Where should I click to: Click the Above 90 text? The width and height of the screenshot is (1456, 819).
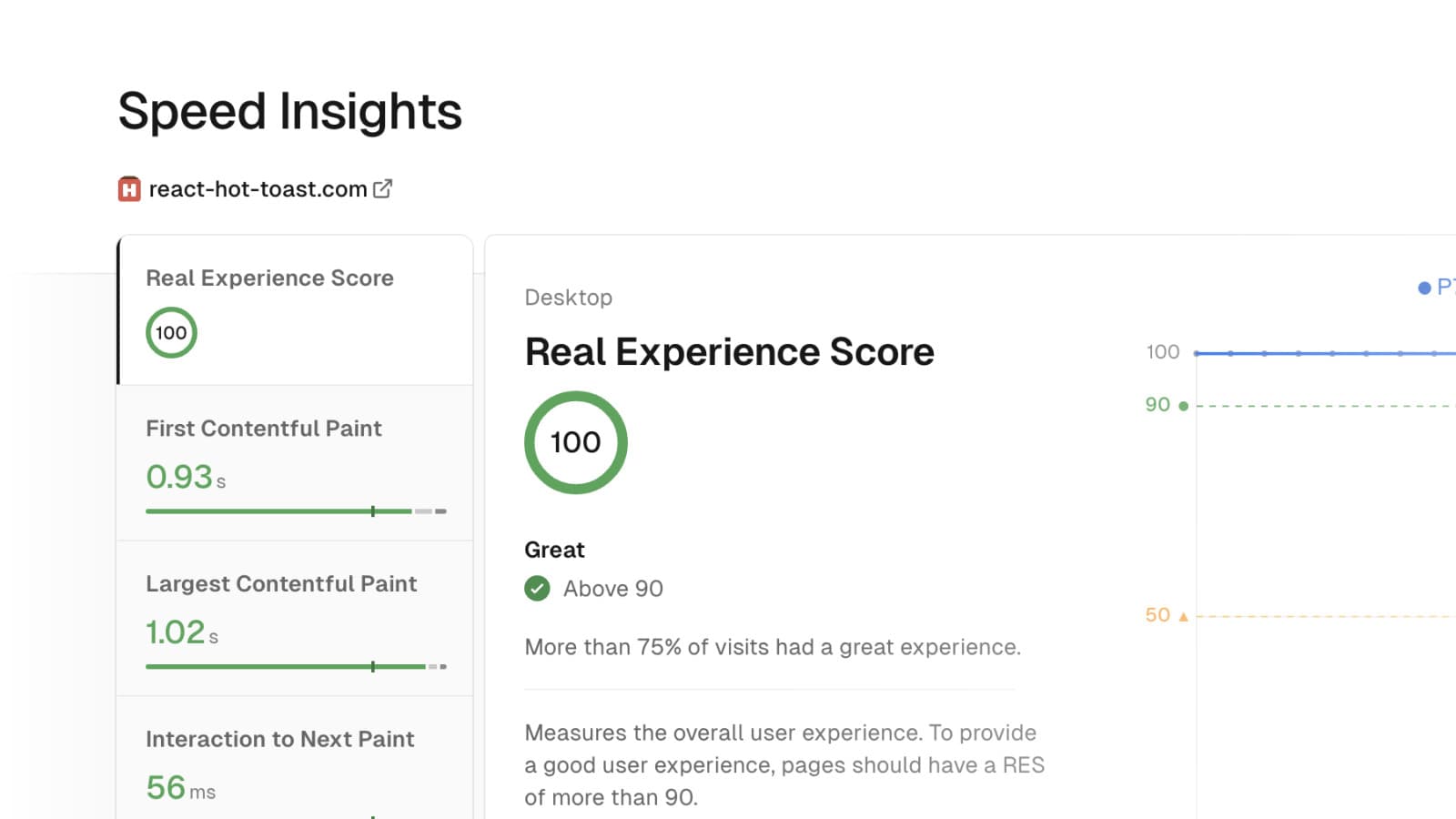[x=612, y=589]
